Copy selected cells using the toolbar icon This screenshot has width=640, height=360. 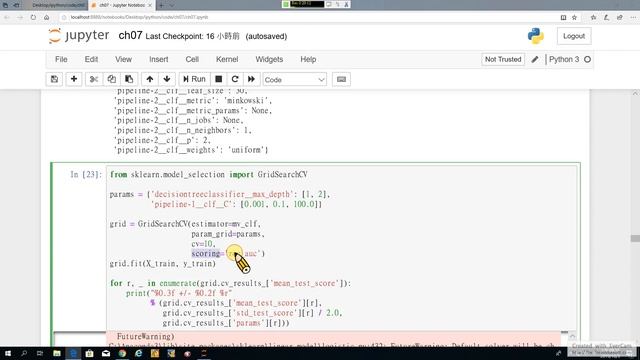(111, 79)
